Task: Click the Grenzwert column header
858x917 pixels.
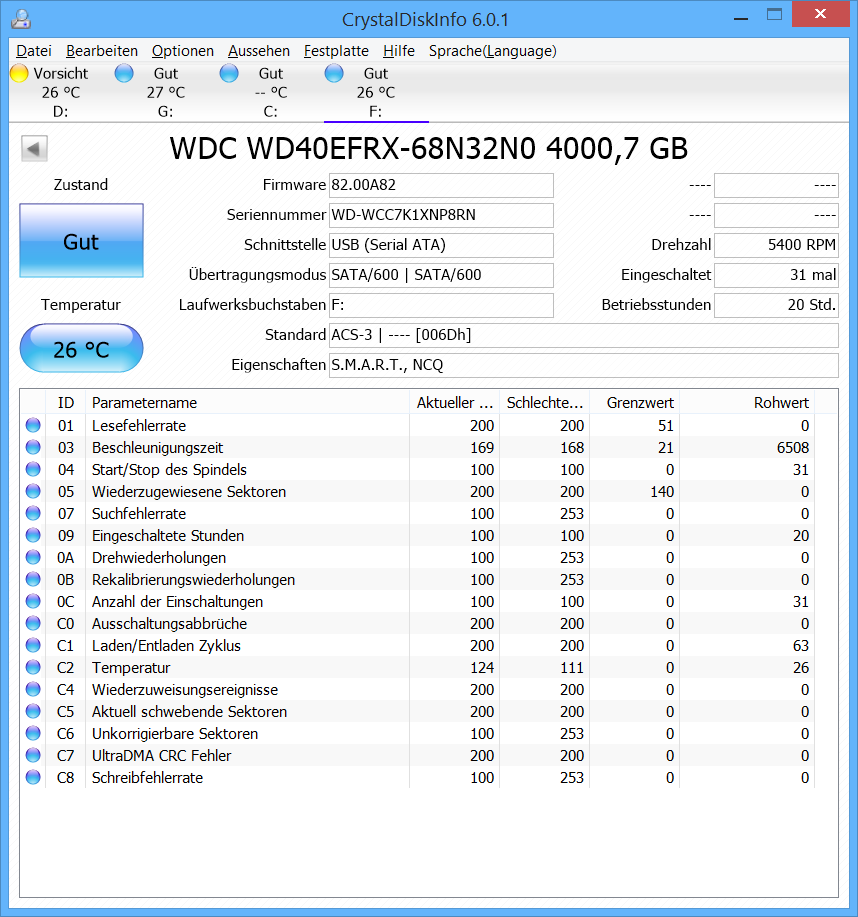Action: (635, 402)
